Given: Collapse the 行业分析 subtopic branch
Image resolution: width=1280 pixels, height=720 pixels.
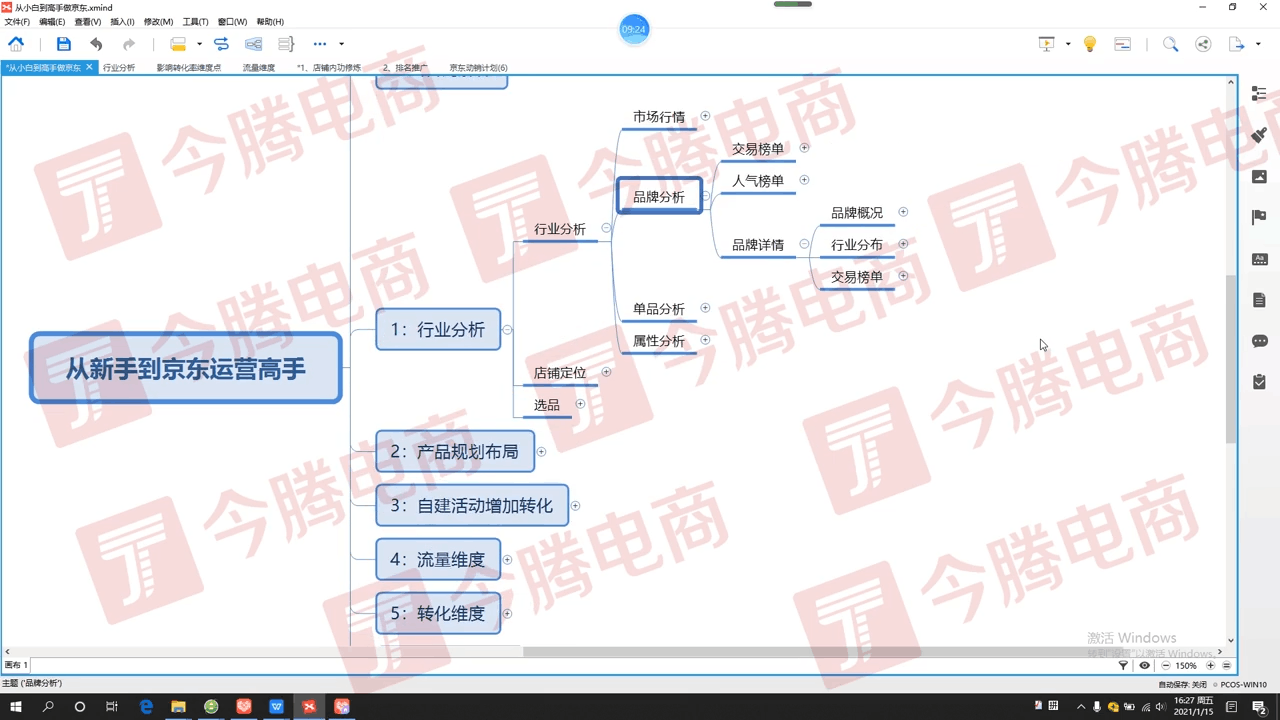Looking at the screenshot, I should pyautogui.click(x=606, y=228).
